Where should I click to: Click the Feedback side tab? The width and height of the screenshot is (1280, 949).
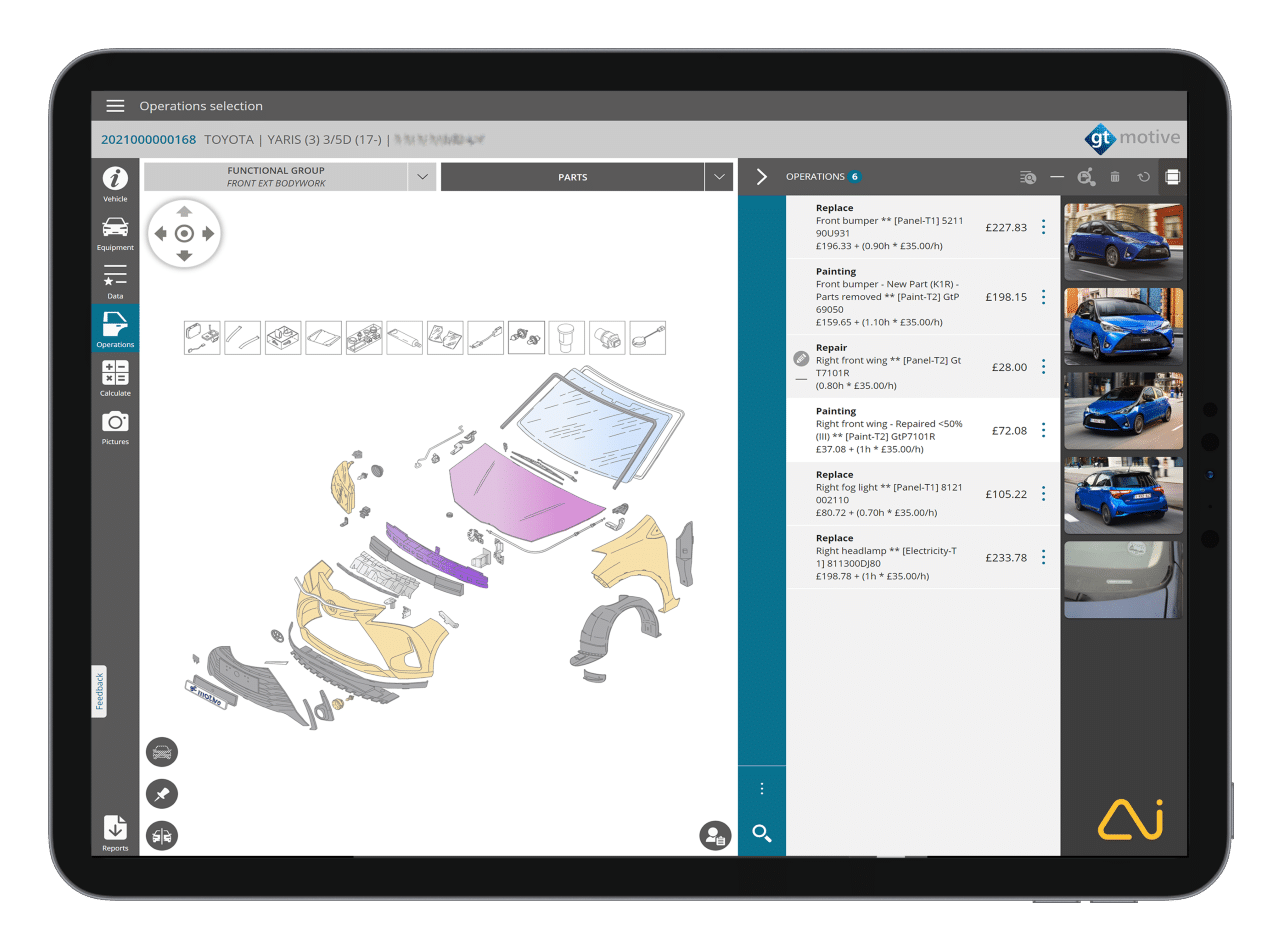click(x=99, y=691)
